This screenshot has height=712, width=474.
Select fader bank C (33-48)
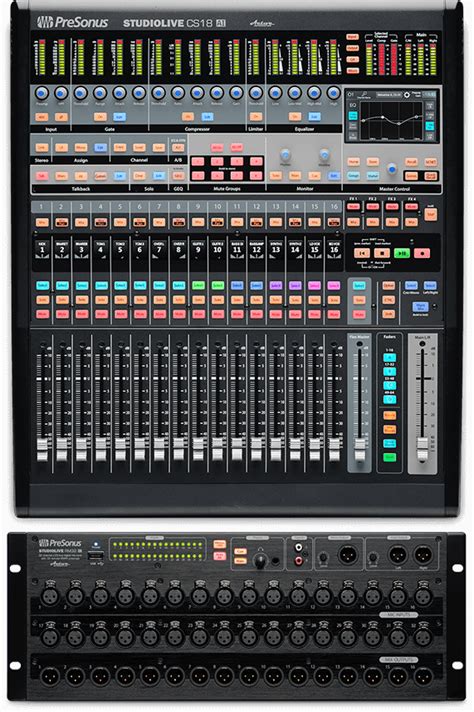coord(389,386)
